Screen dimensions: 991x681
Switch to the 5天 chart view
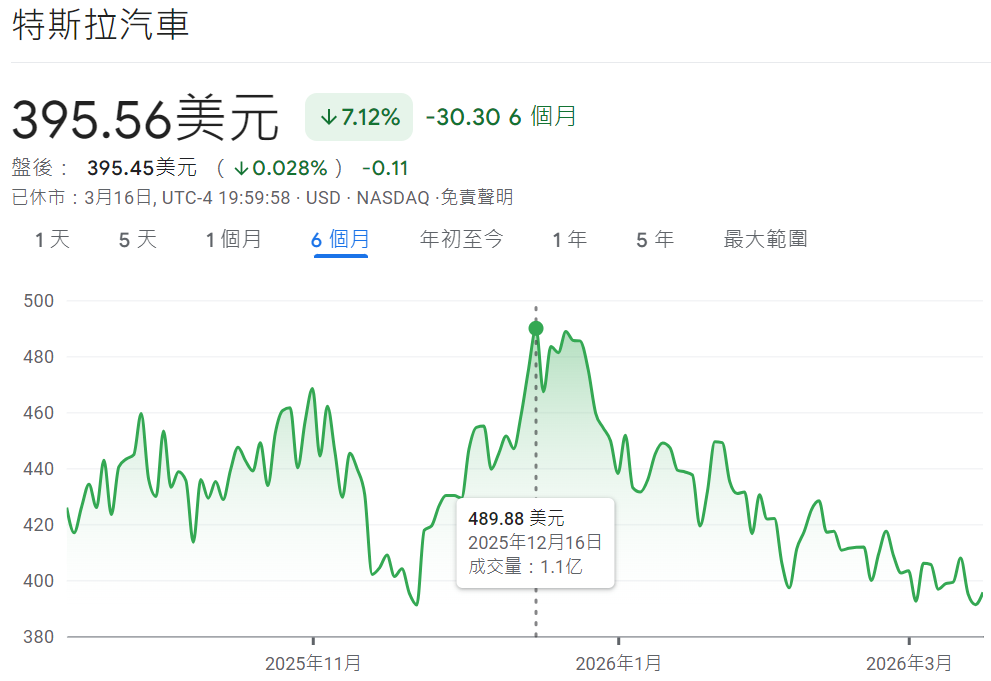point(136,239)
